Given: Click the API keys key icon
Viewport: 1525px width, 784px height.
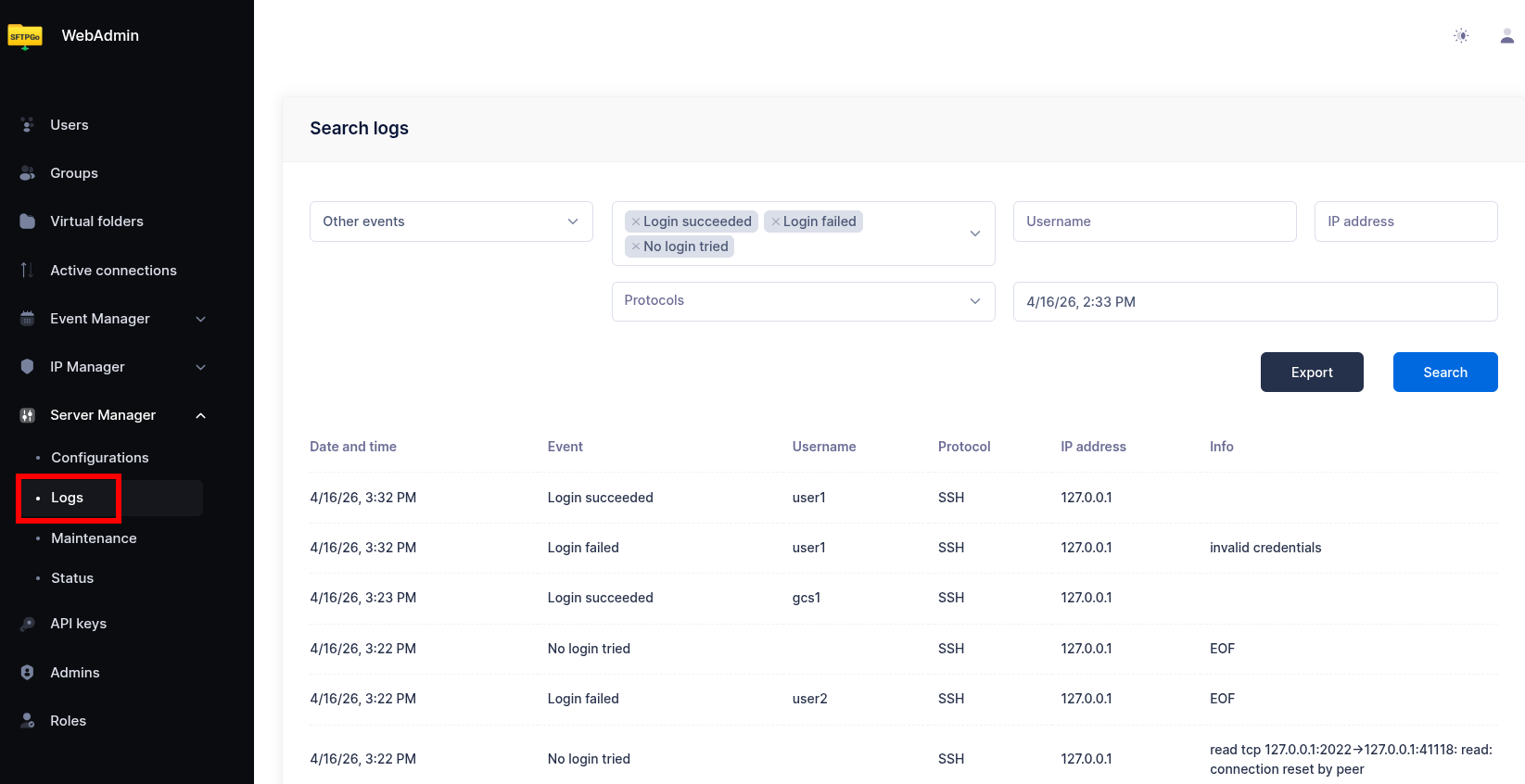Looking at the screenshot, I should coord(28,624).
